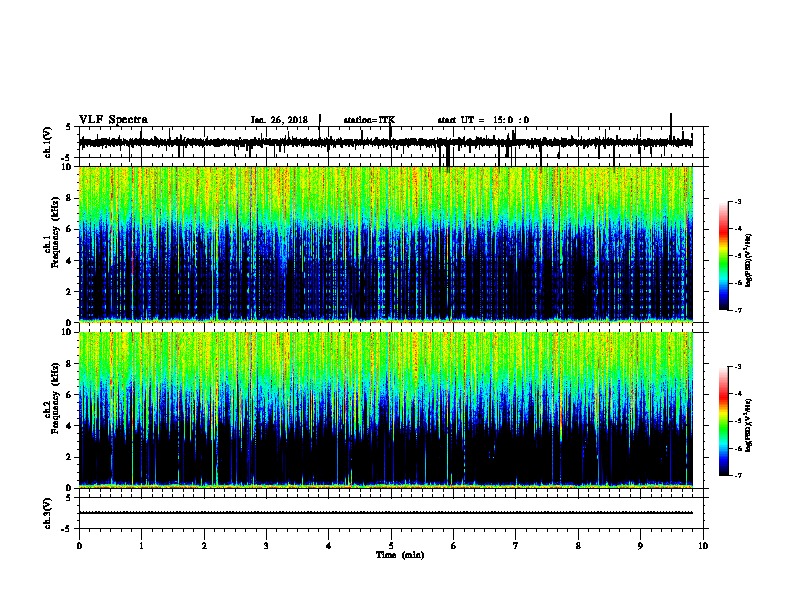The height and width of the screenshot is (612, 792).
Task: Click time axis tick label "6"
Action: [x=454, y=546]
